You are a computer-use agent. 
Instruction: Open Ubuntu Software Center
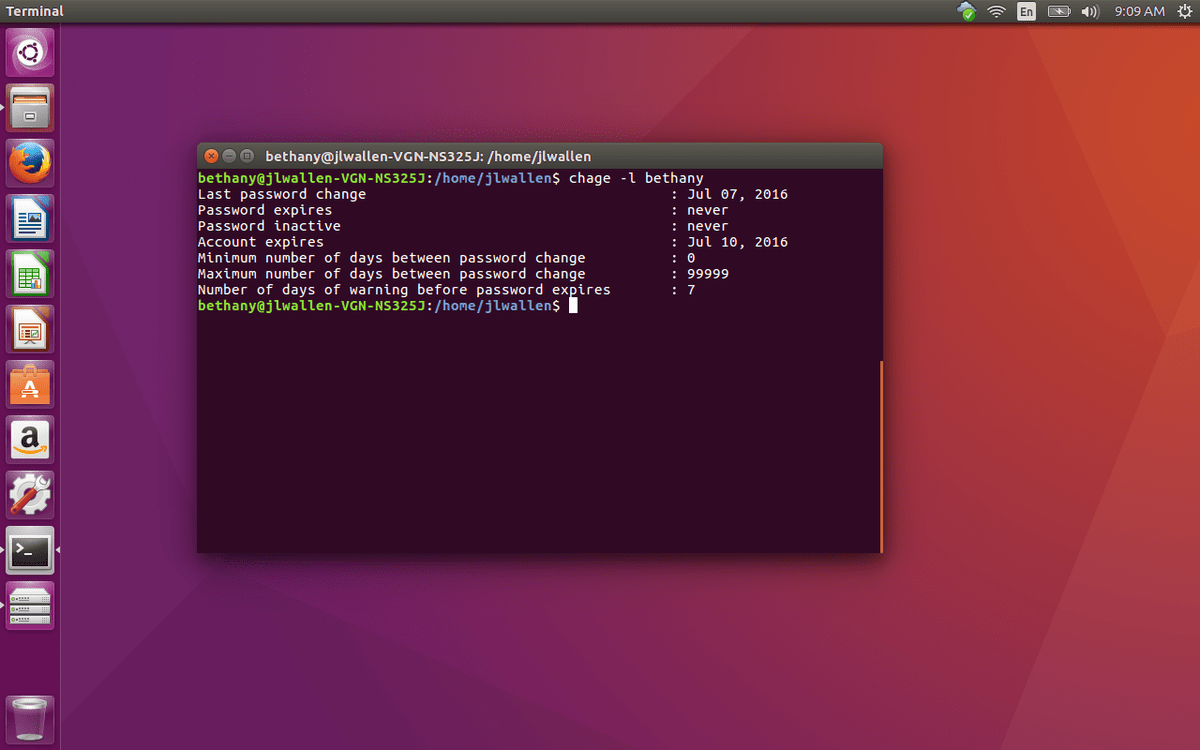tap(30, 385)
